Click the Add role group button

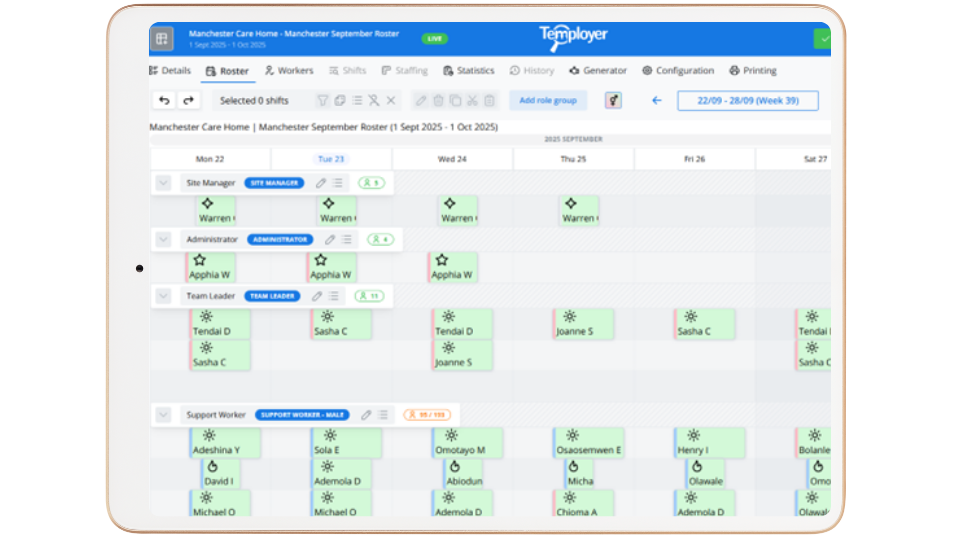point(547,100)
